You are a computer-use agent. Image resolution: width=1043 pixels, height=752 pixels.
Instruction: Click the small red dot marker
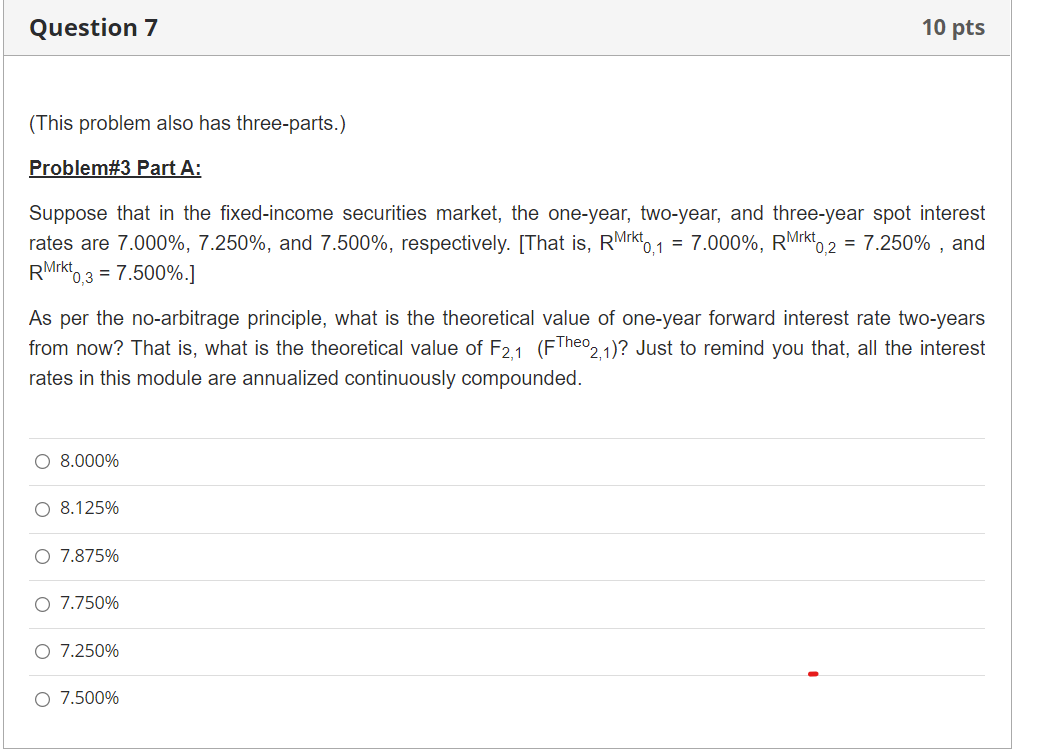813,675
